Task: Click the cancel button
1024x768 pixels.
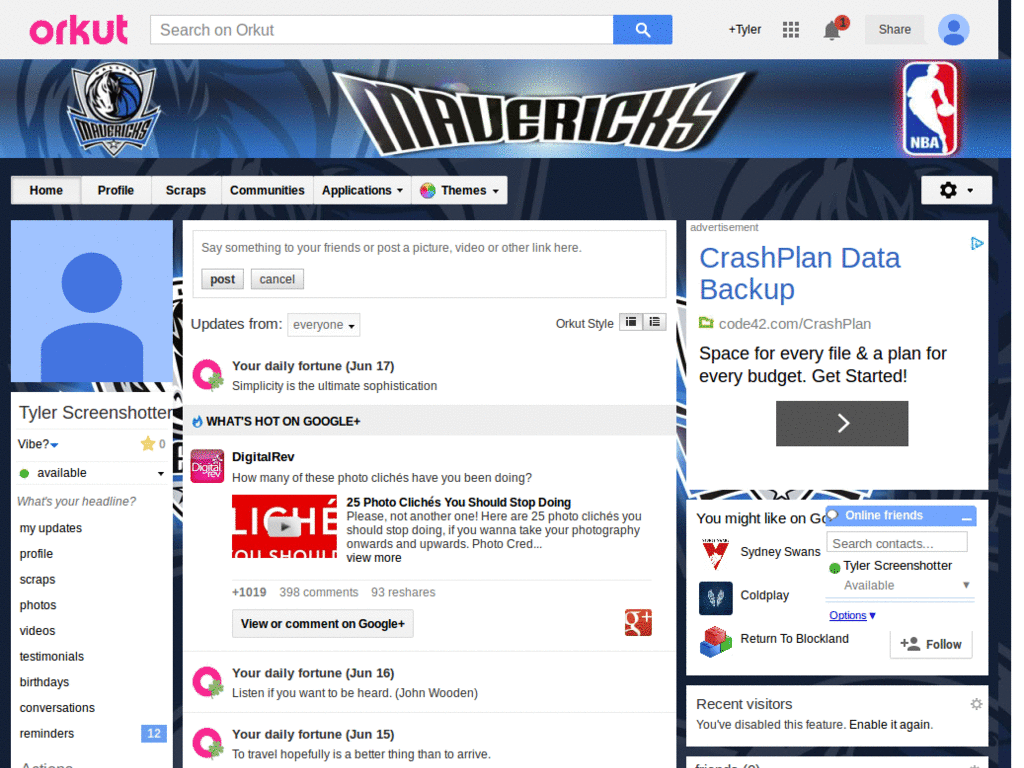Action: tap(277, 279)
